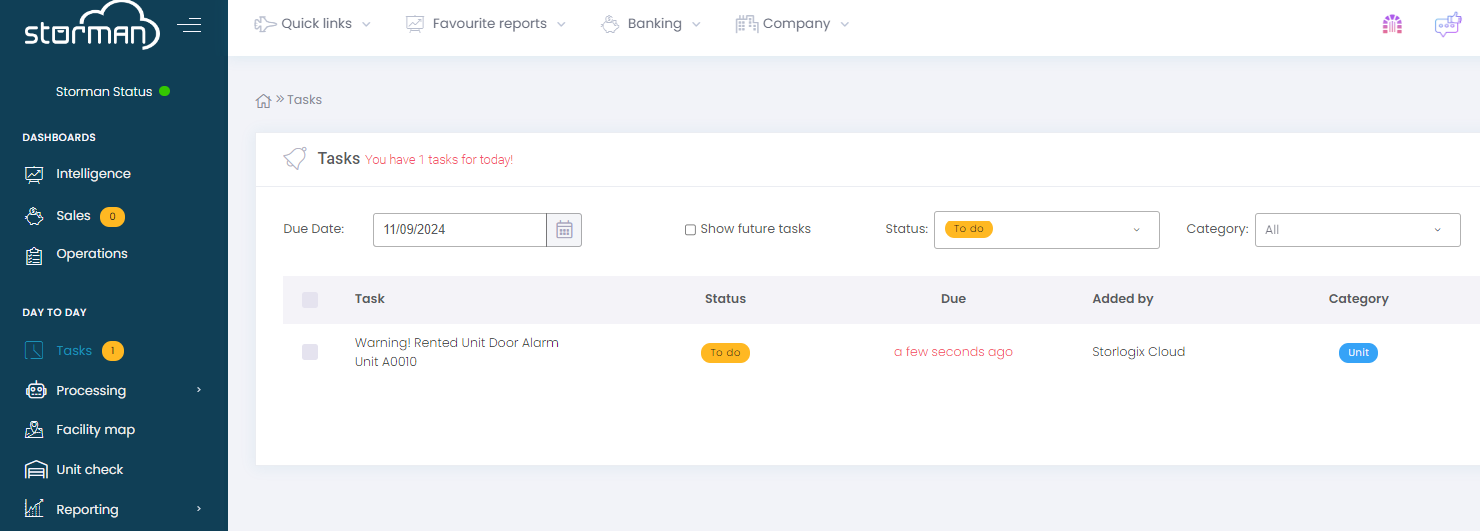Screen dimensions: 1480x531
Task: Tick the select-all checkbox in the table header
Action: [310, 300]
